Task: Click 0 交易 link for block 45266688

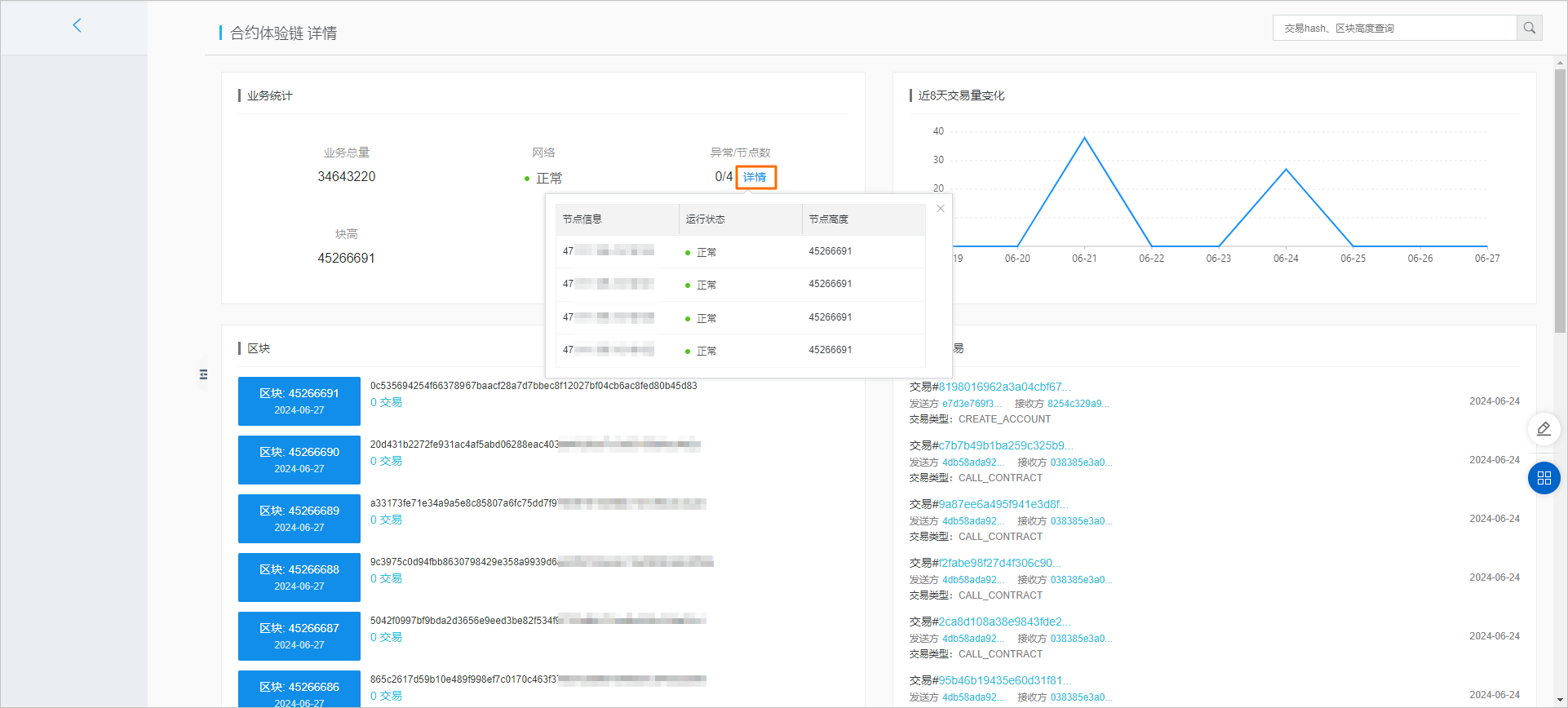Action: (x=386, y=578)
